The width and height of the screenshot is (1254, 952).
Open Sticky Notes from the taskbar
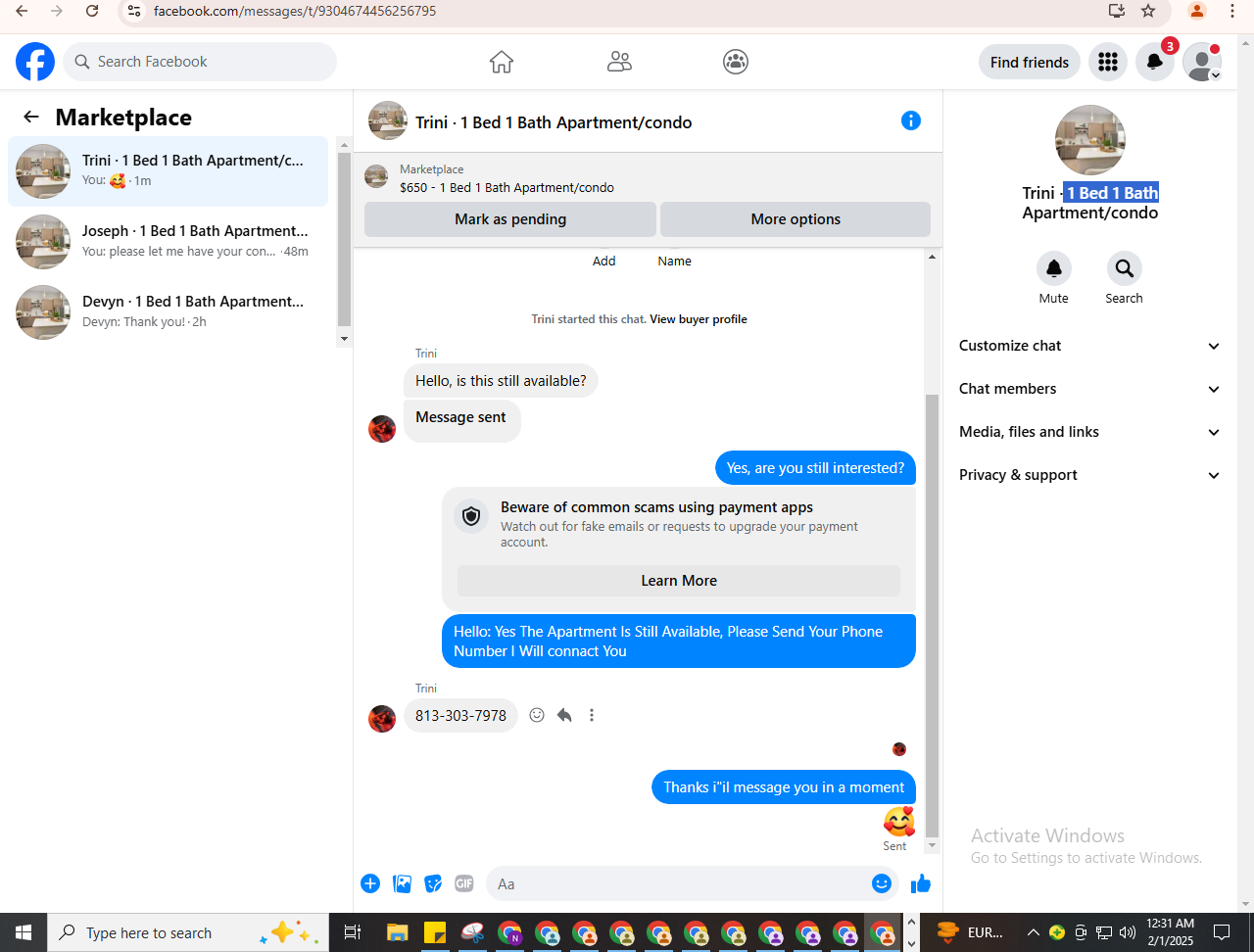434,932
